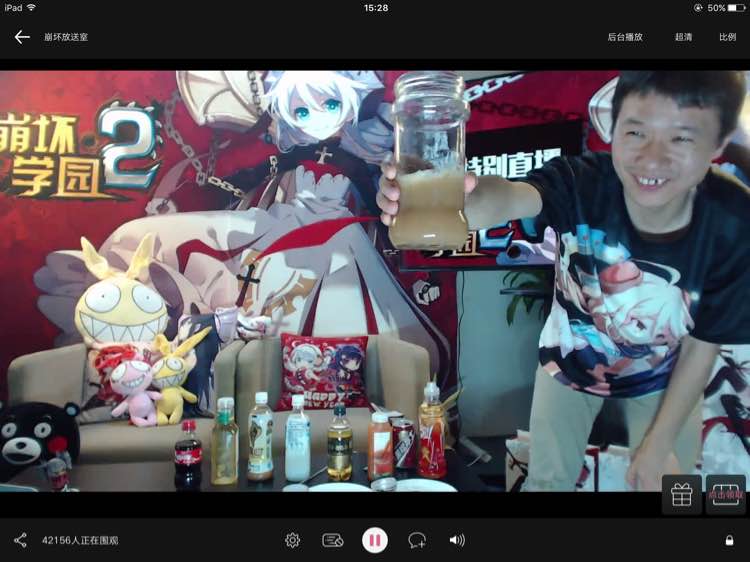This screenshot has height=562, width=750.
Task: Open the 超清 quality selector
Action: [x=683, y=37]
